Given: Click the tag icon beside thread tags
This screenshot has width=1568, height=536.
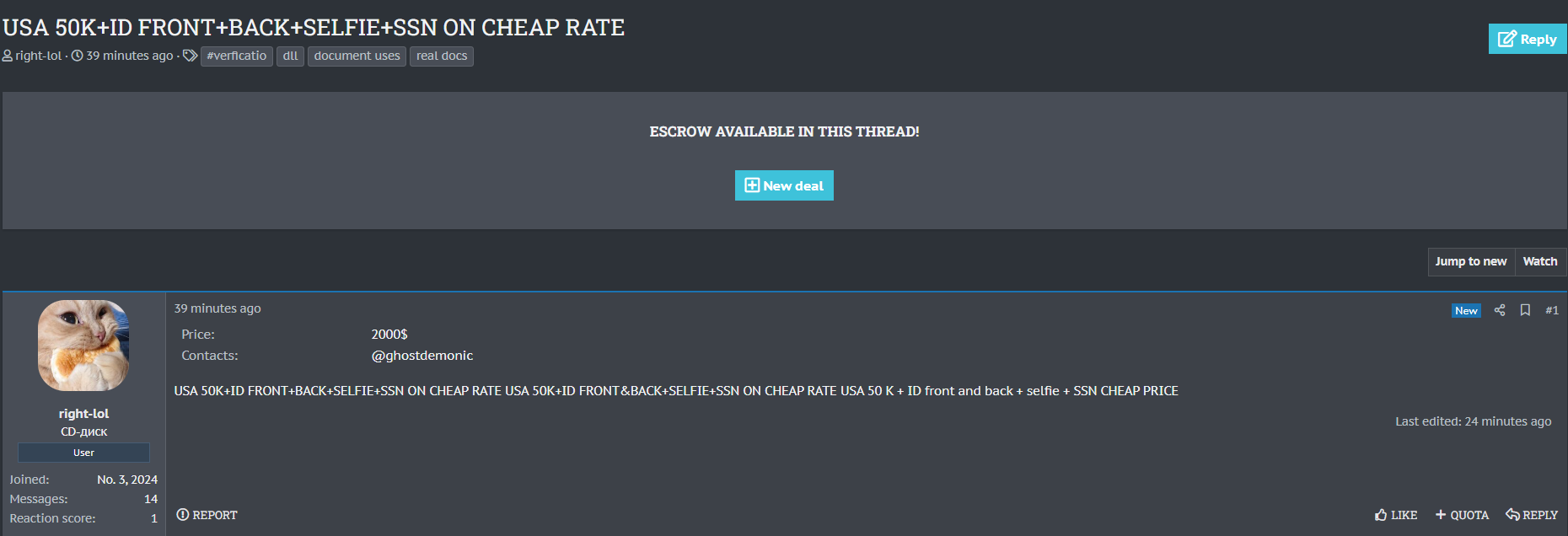Looking at the screenshot, I should (190, 56).
